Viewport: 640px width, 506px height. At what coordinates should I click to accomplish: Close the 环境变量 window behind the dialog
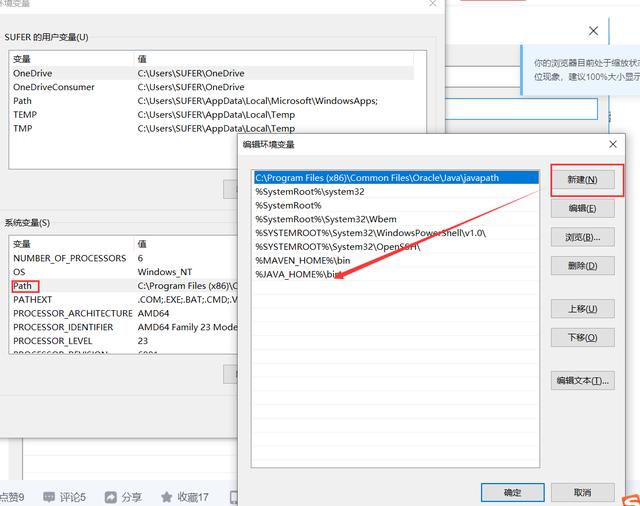coord(433,3)
